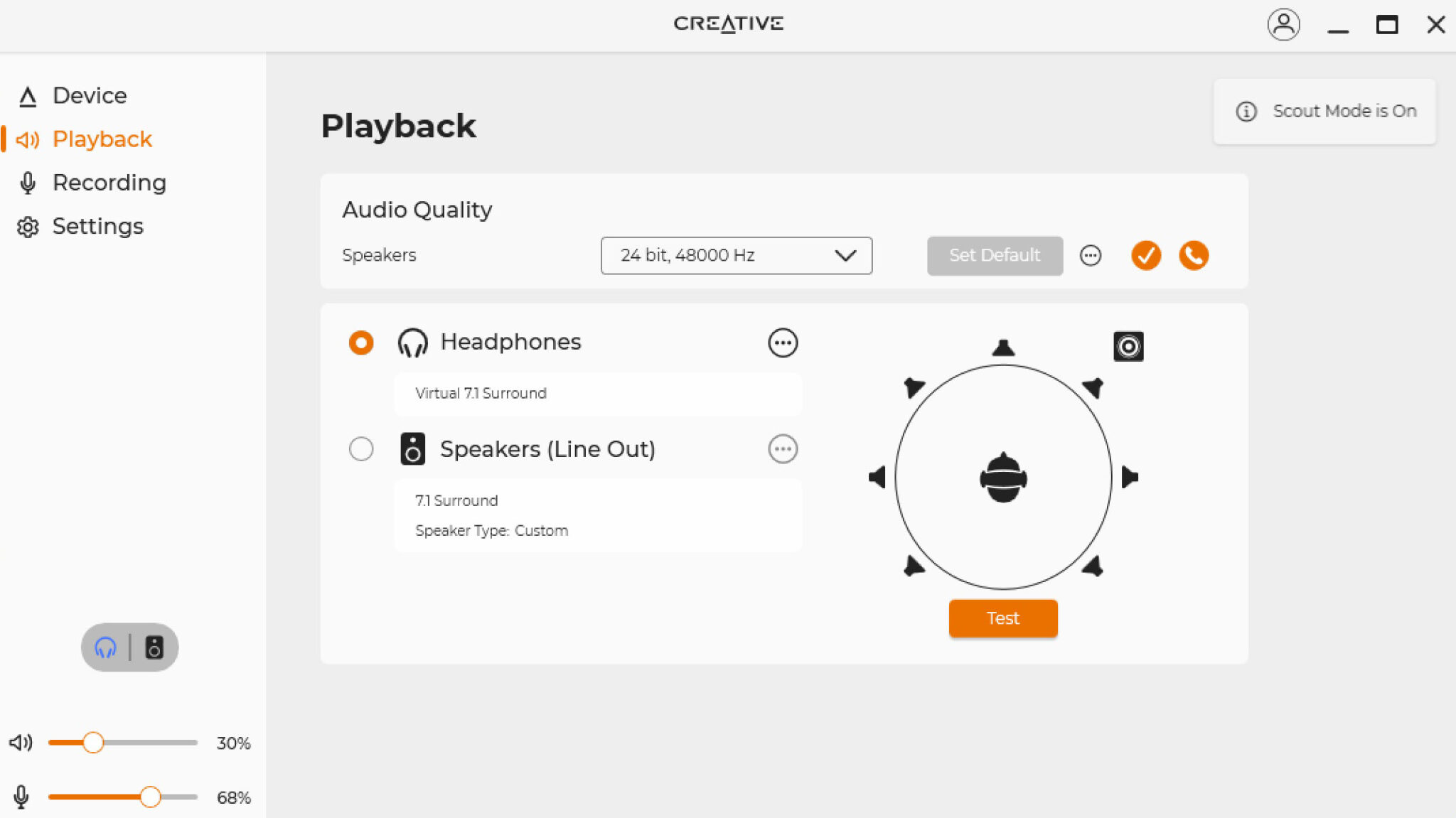Open the Settings section
The image size is (1456, 818).
pos(97,226)
